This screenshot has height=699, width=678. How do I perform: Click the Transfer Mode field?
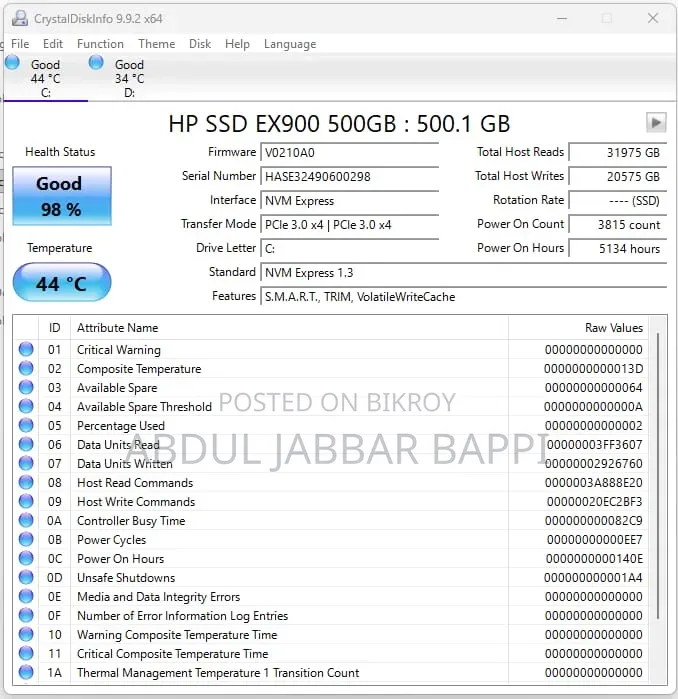(349, 225)
